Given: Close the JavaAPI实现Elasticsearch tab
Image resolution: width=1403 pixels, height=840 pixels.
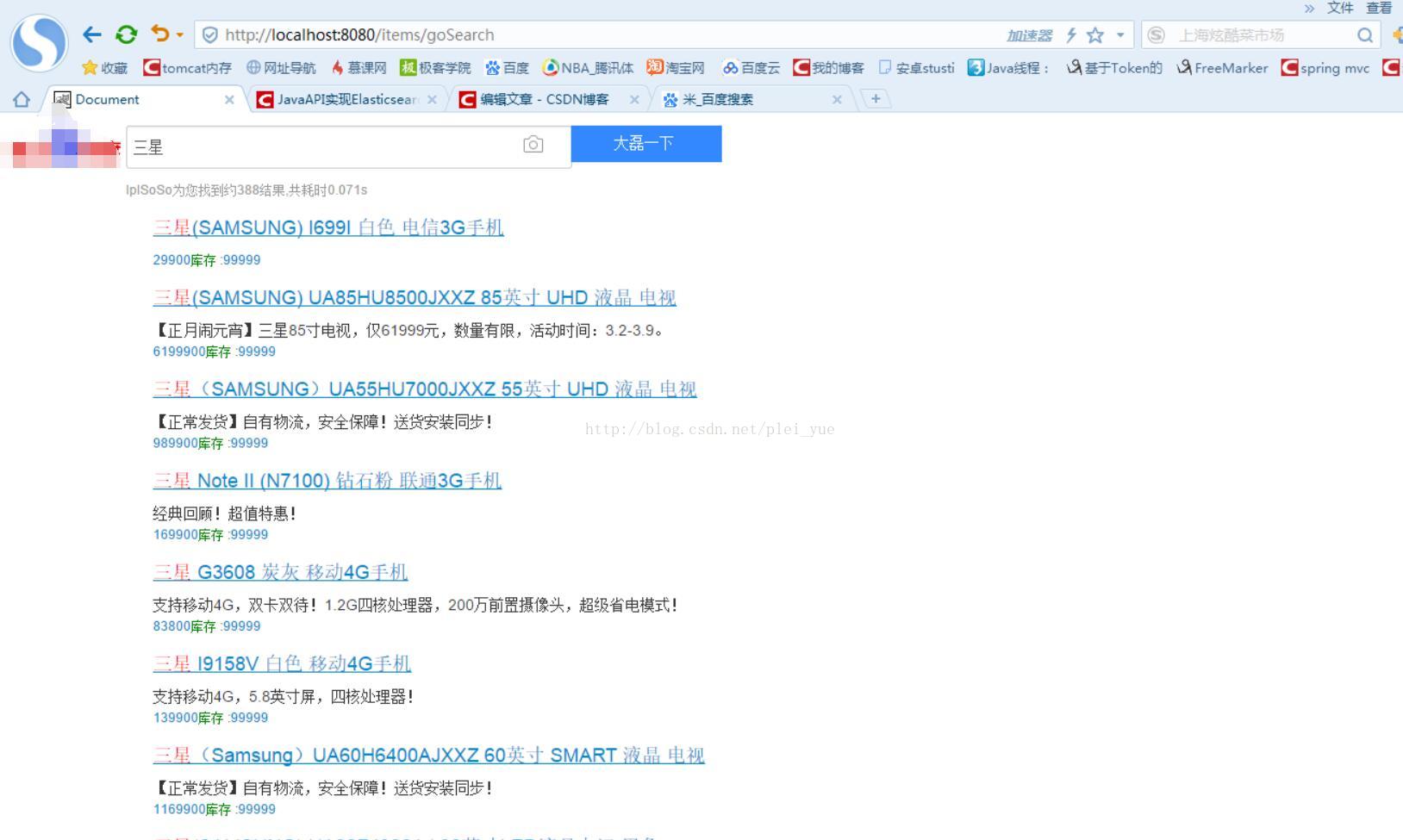Looking at the screenshot, I should [x=432, y=100].
